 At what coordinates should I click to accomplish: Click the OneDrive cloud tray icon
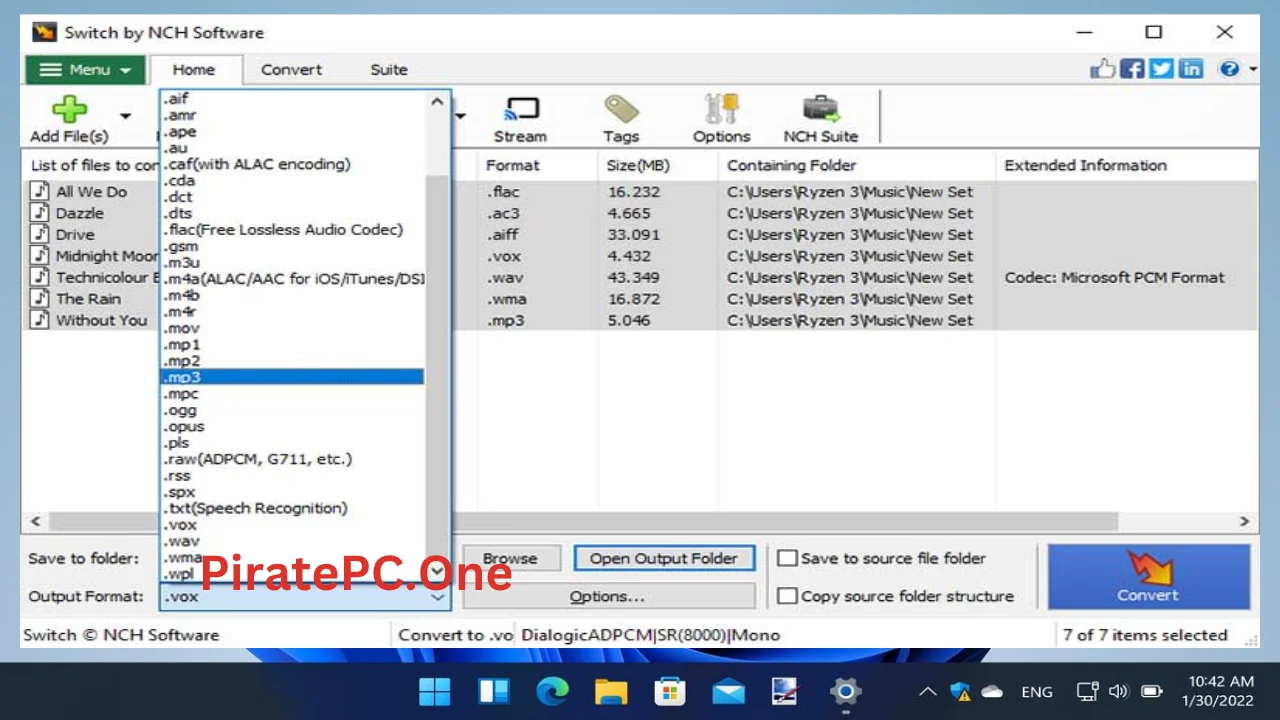[x=992, y=691]
